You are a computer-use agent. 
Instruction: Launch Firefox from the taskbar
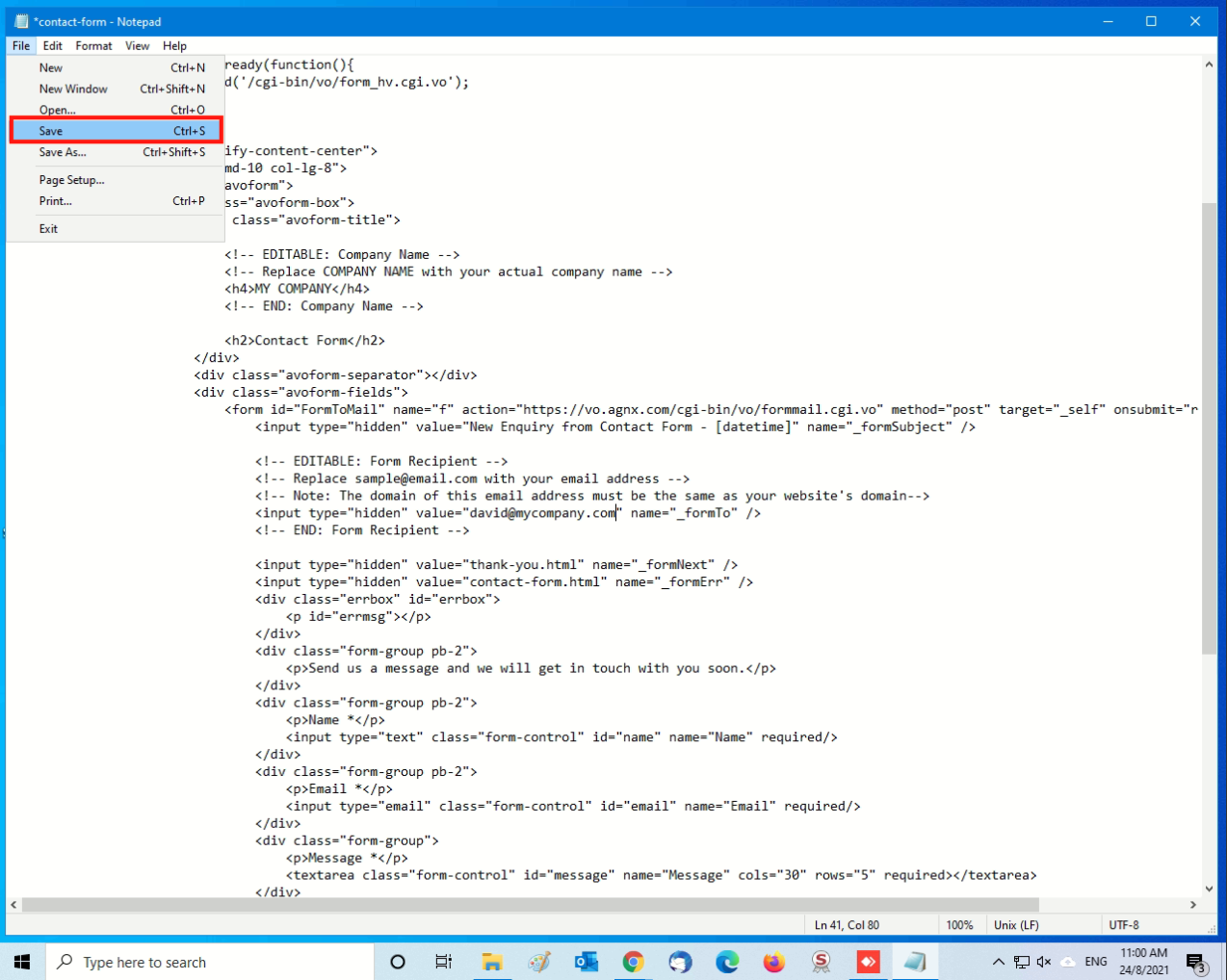point(773,962)
